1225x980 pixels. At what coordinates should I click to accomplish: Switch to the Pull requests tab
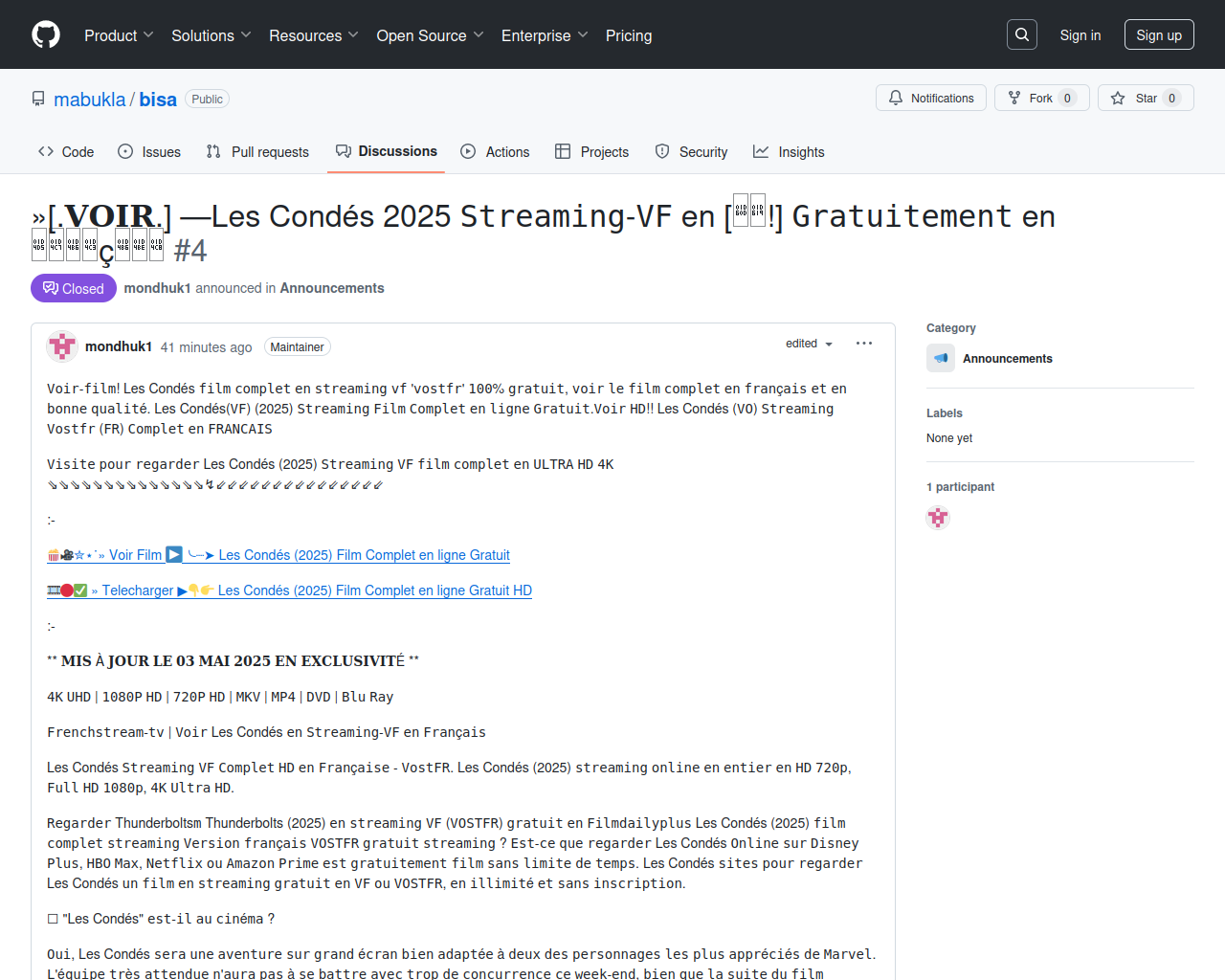257,151
